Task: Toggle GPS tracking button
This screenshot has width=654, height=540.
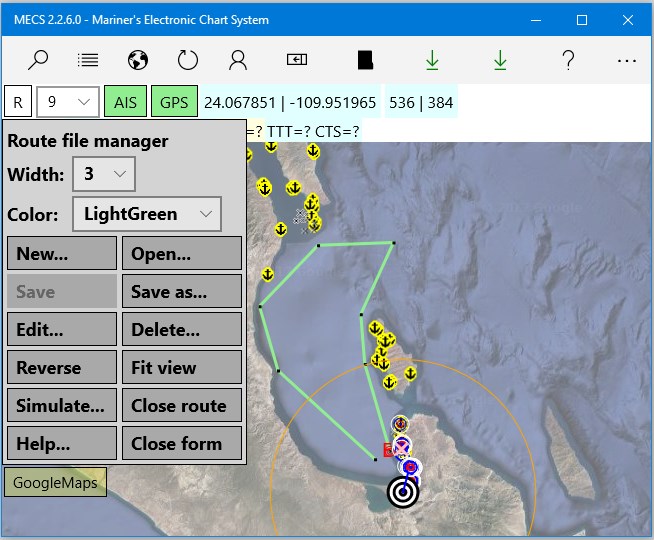Action: [174, 102]
